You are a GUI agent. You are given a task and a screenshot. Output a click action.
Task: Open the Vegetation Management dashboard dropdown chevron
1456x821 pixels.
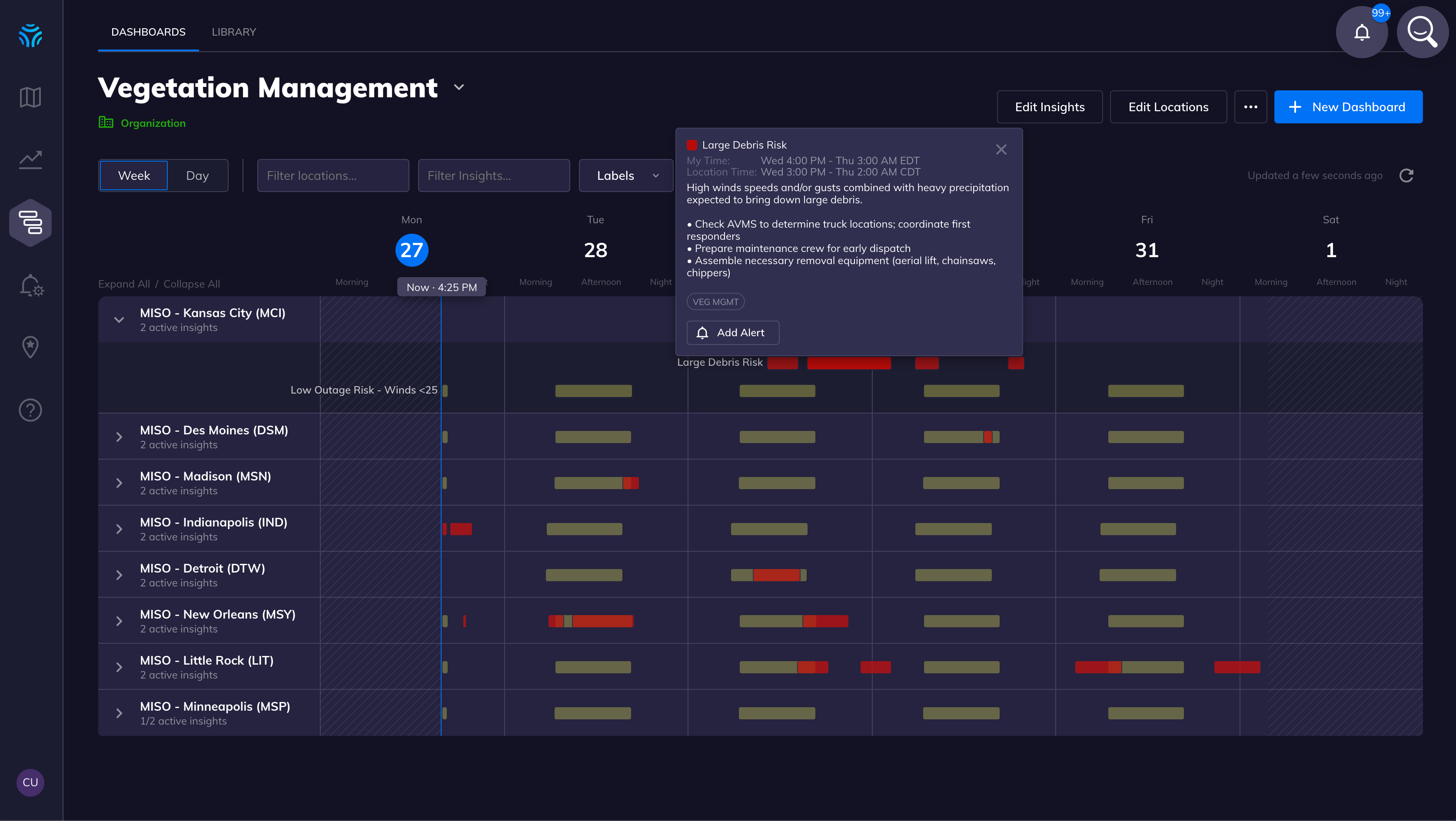click(459, 88)
